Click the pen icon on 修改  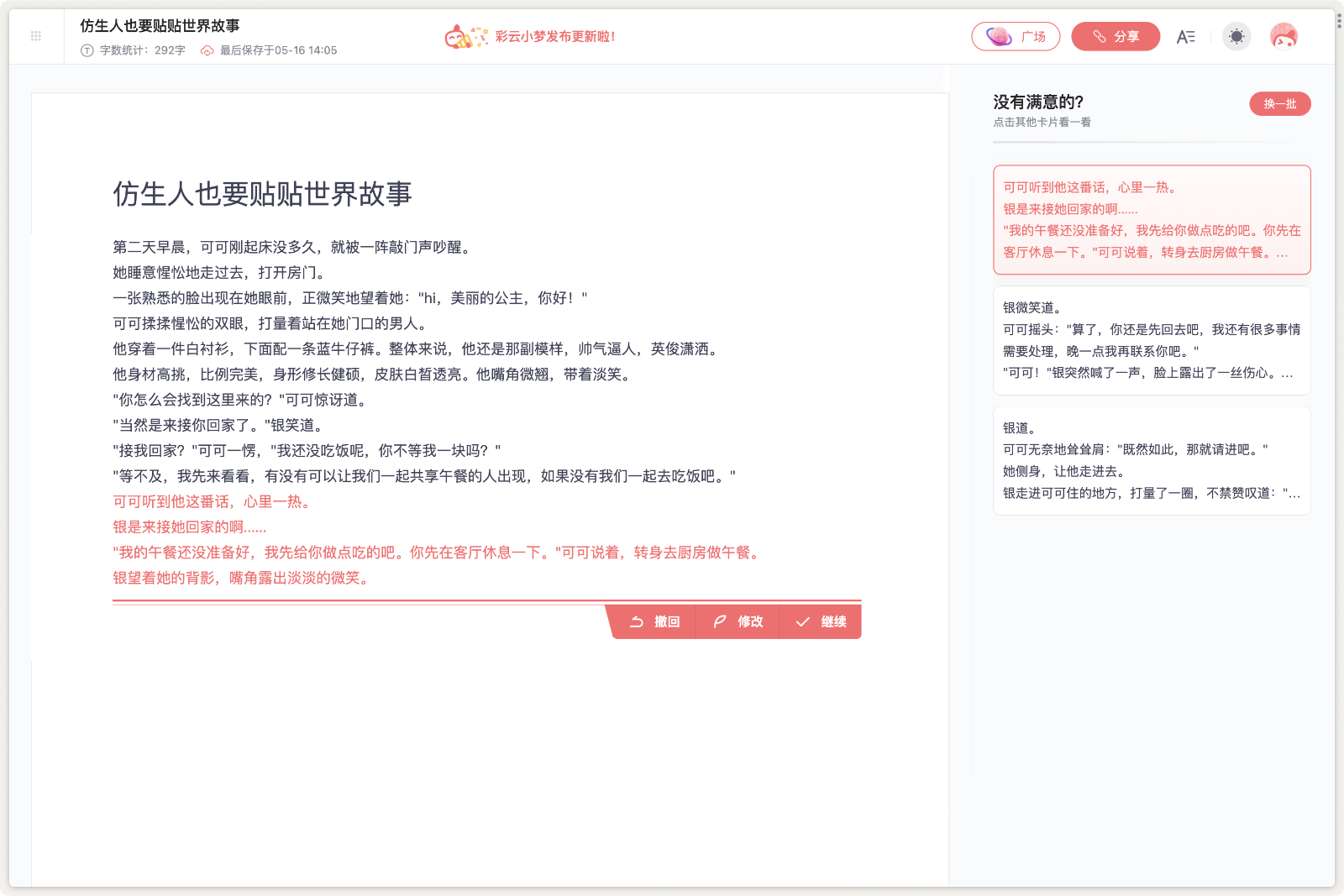[x=719, y=621]
